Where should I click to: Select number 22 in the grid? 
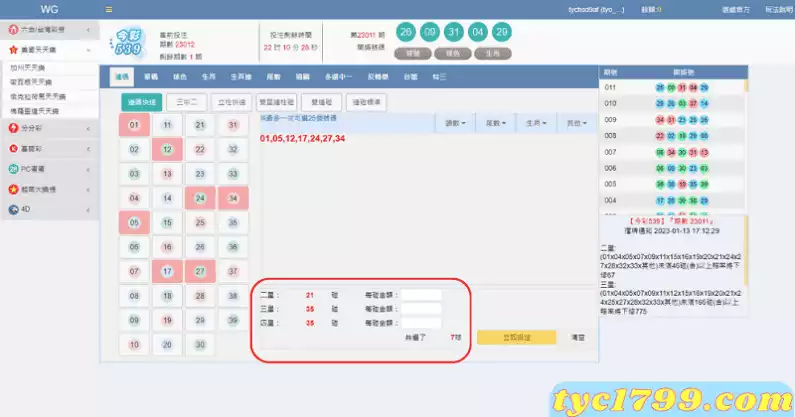tap(200, 149)
